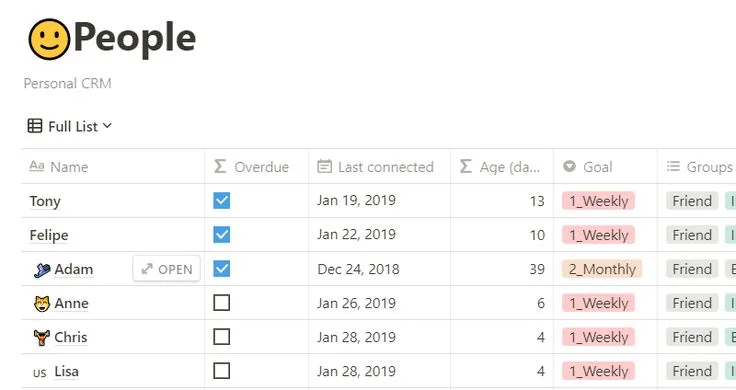736x390 pixels.
Task: Click the OPEN button on Adam's row
Action: (x=167, y=269)
